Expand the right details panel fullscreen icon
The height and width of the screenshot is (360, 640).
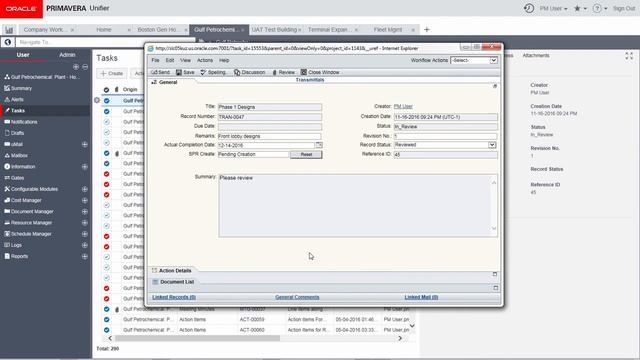[629, 56]
